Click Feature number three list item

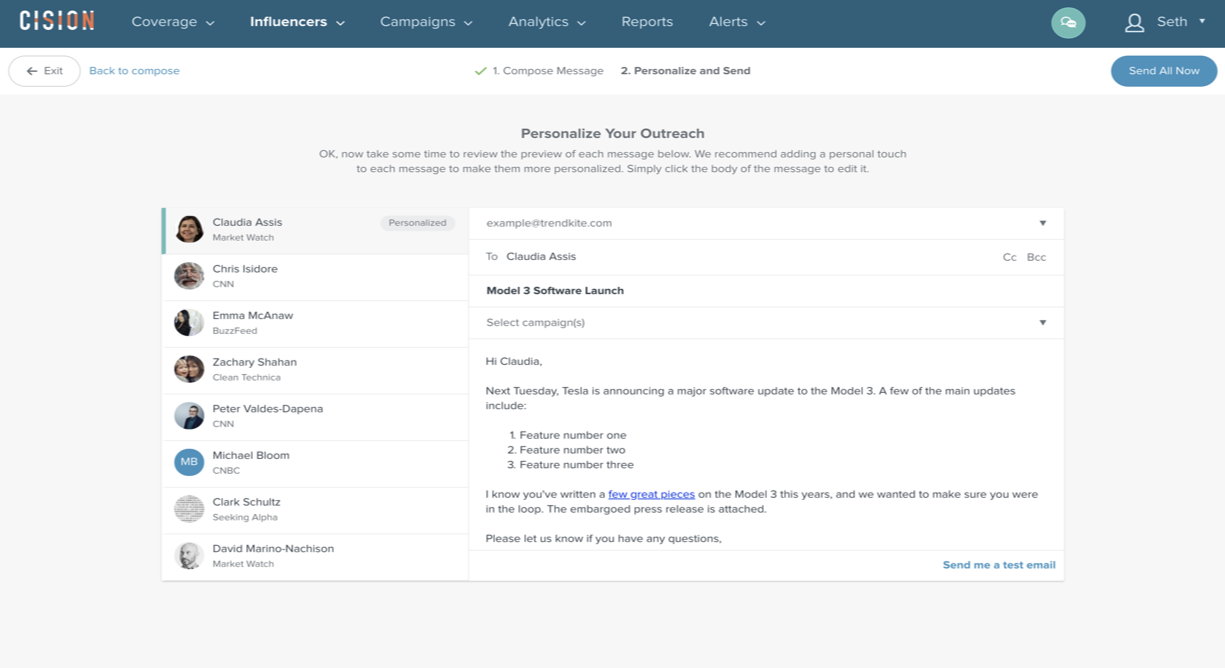pos(576,464)
